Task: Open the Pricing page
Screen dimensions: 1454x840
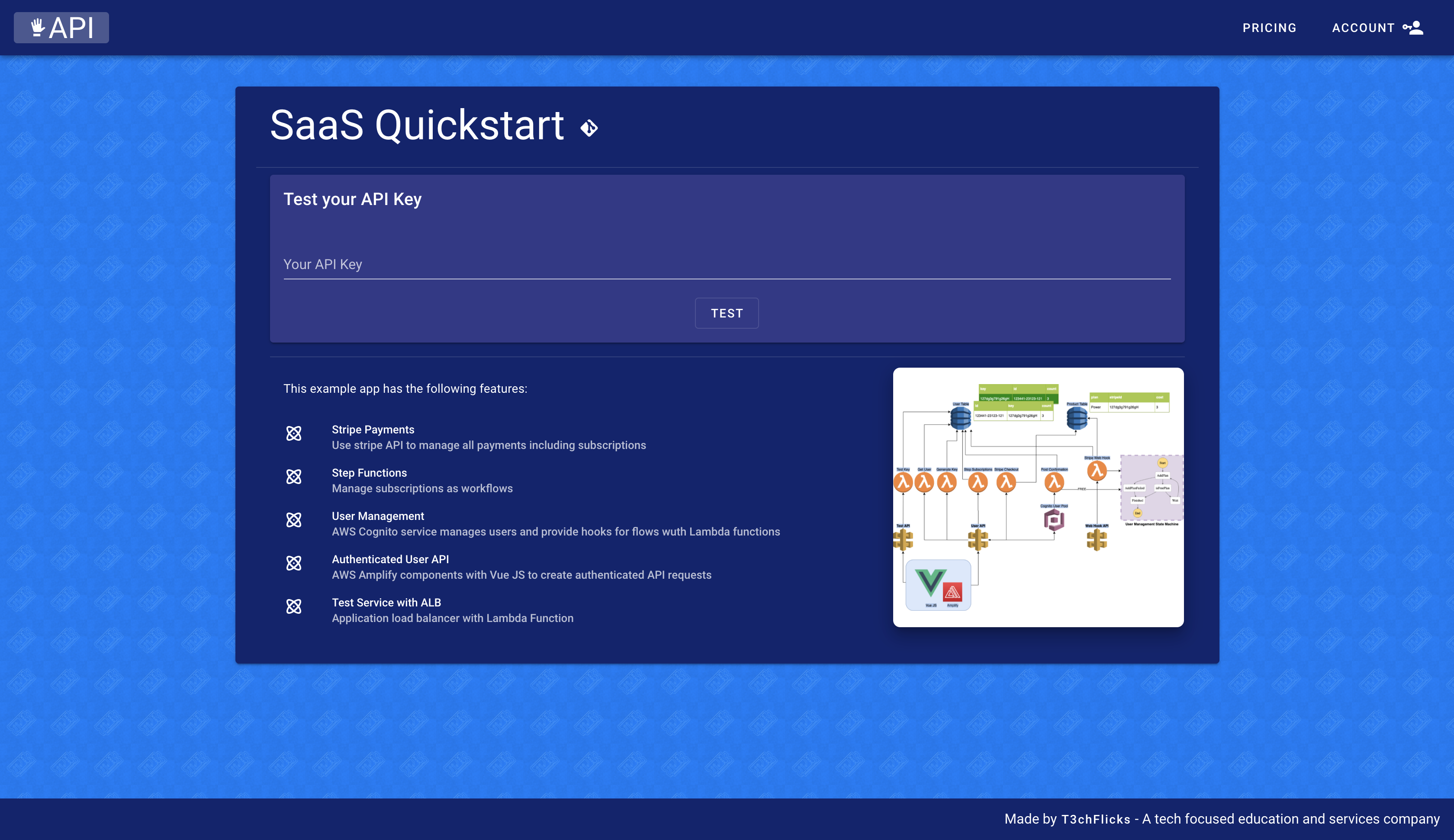Action: pyautogui.click(x=1269, y=28)
